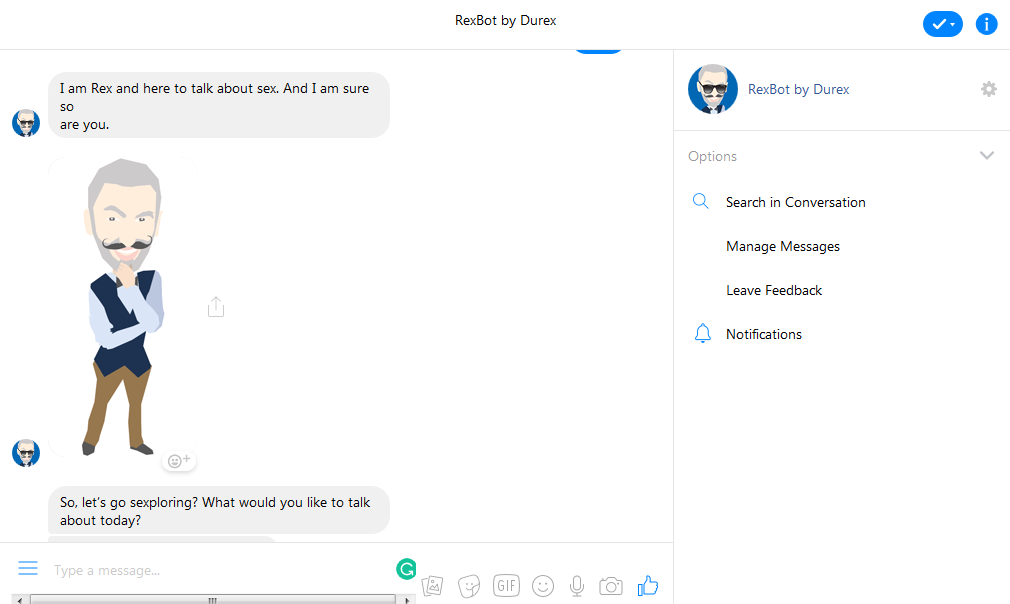The height and width of the screenshot is (604, 1010).
Task: Take a photo with camera icon
Action: [611, 586]
